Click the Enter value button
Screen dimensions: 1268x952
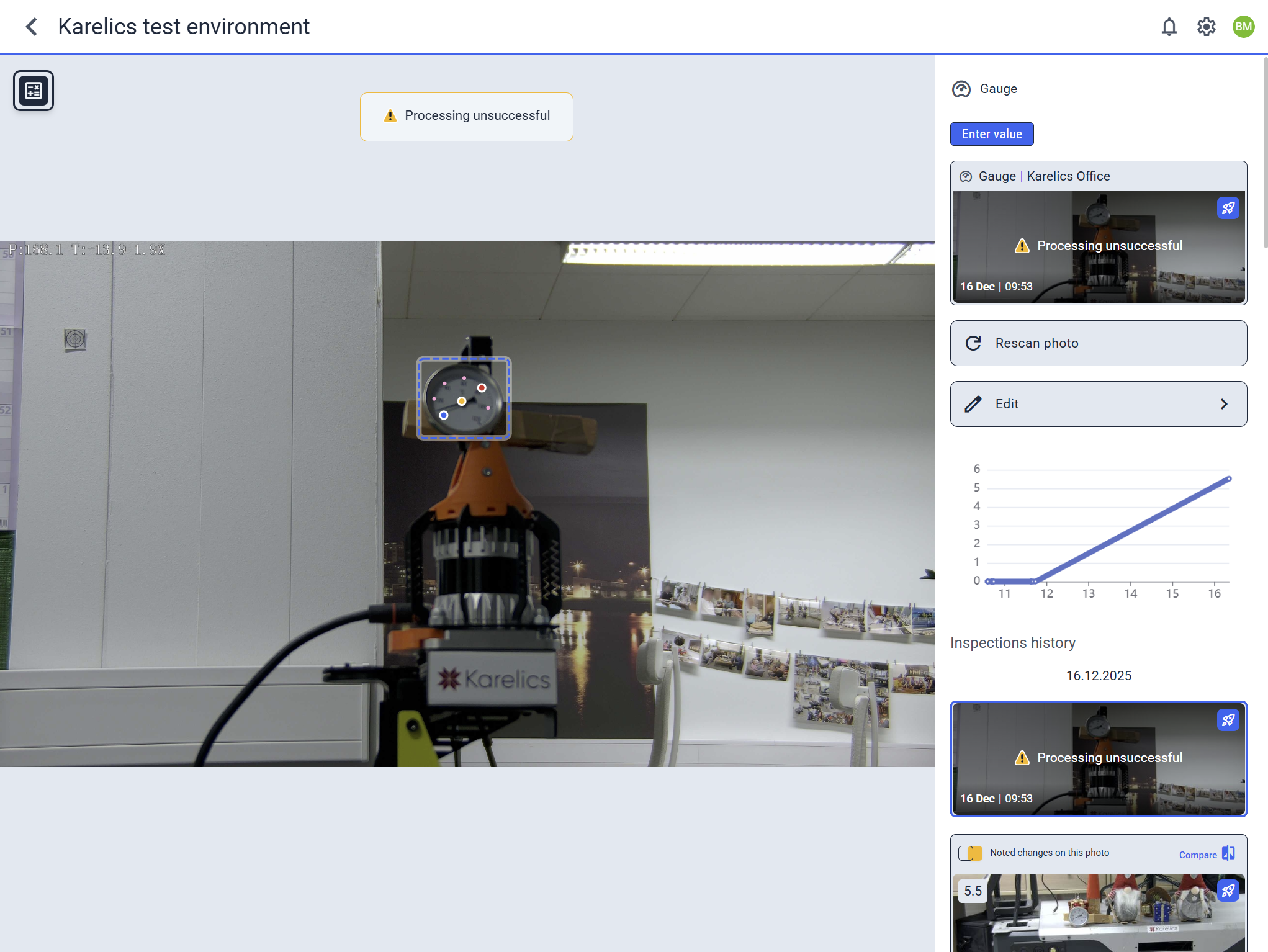click(991, 134)
